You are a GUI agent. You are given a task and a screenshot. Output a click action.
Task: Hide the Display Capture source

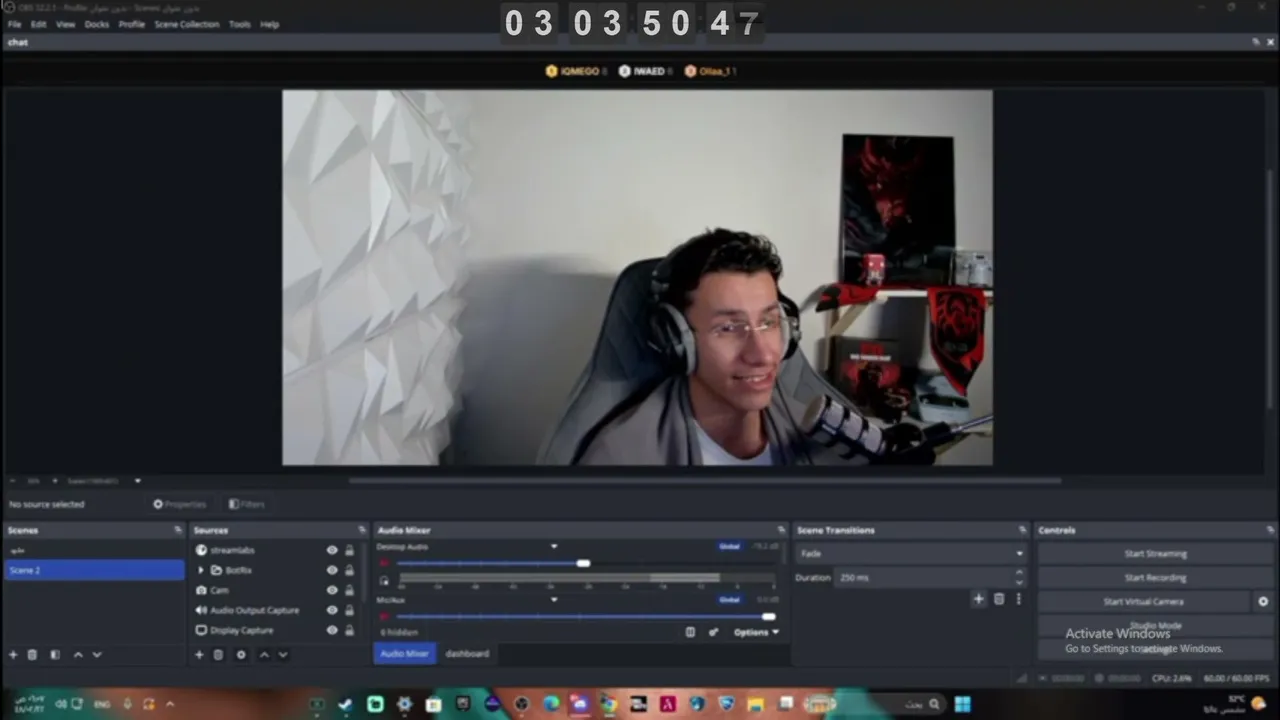(x=332, y=630)
